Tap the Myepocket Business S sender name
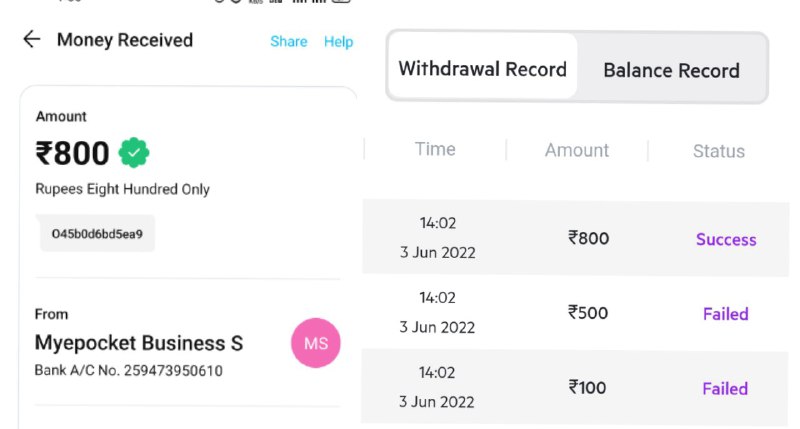 139,343
